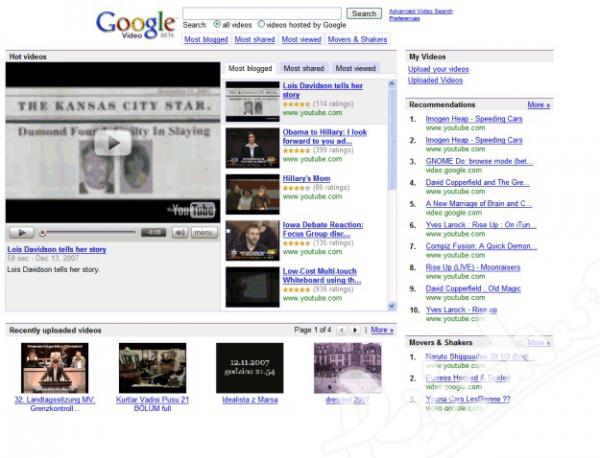Click Obama to Hillary title link

[x=324, y=137]
